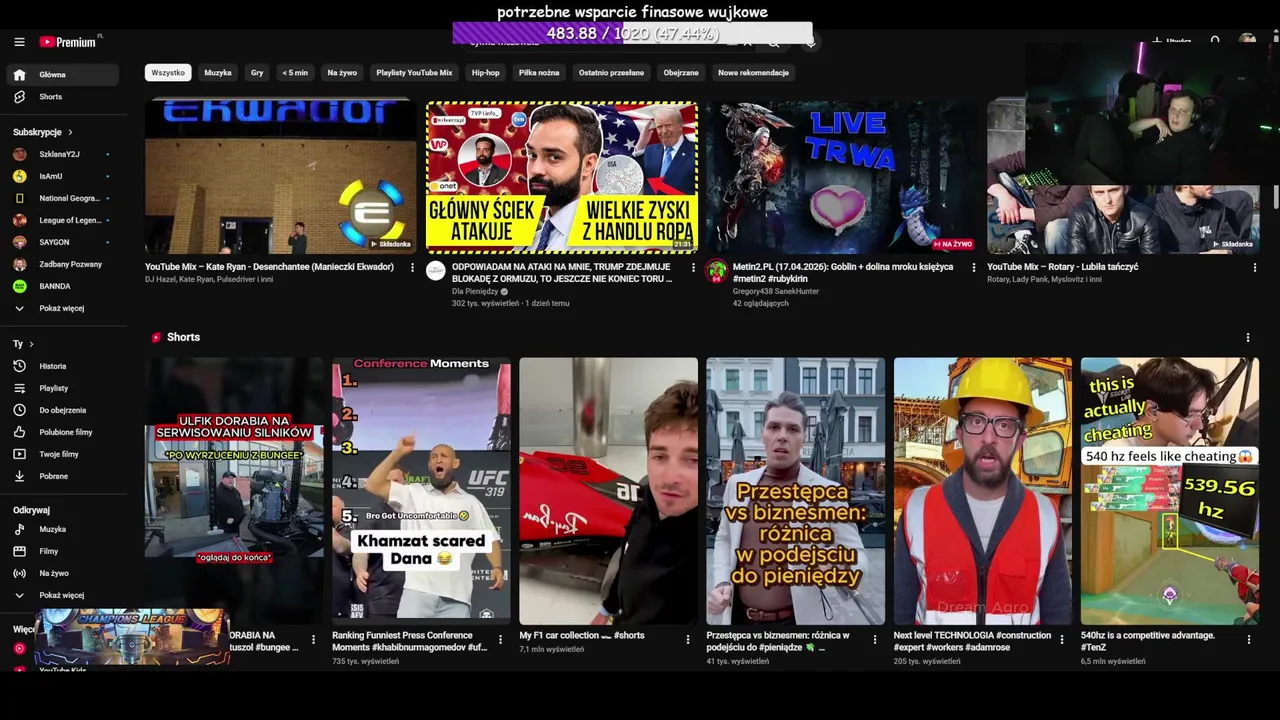Open Na żywo under Odkrywaj
Screen dimensions: 1280x720
tap(63, 573)
